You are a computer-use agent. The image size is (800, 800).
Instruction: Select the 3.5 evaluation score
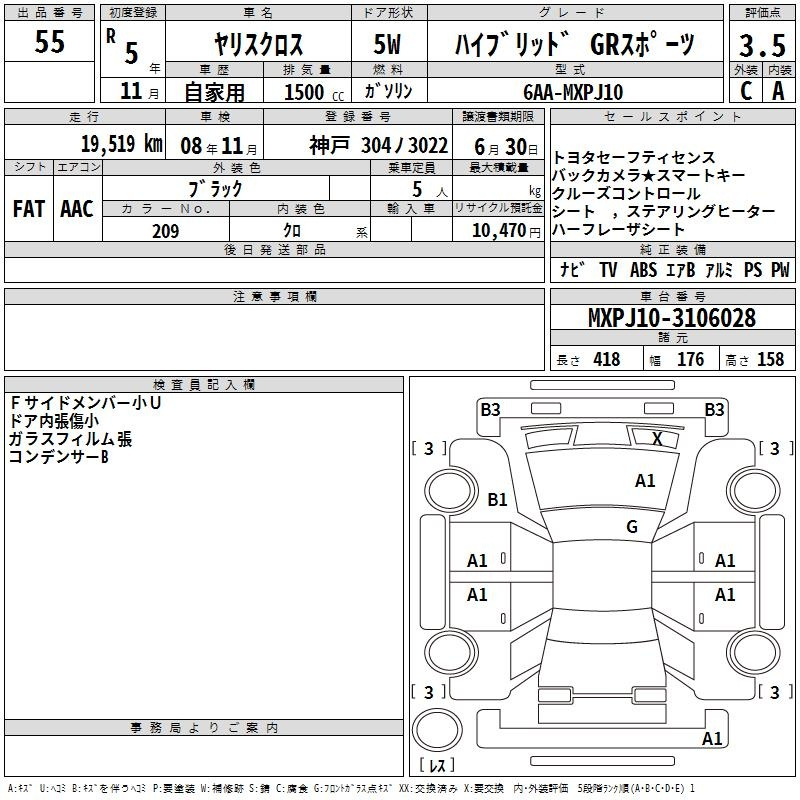(x=761, y=45)
